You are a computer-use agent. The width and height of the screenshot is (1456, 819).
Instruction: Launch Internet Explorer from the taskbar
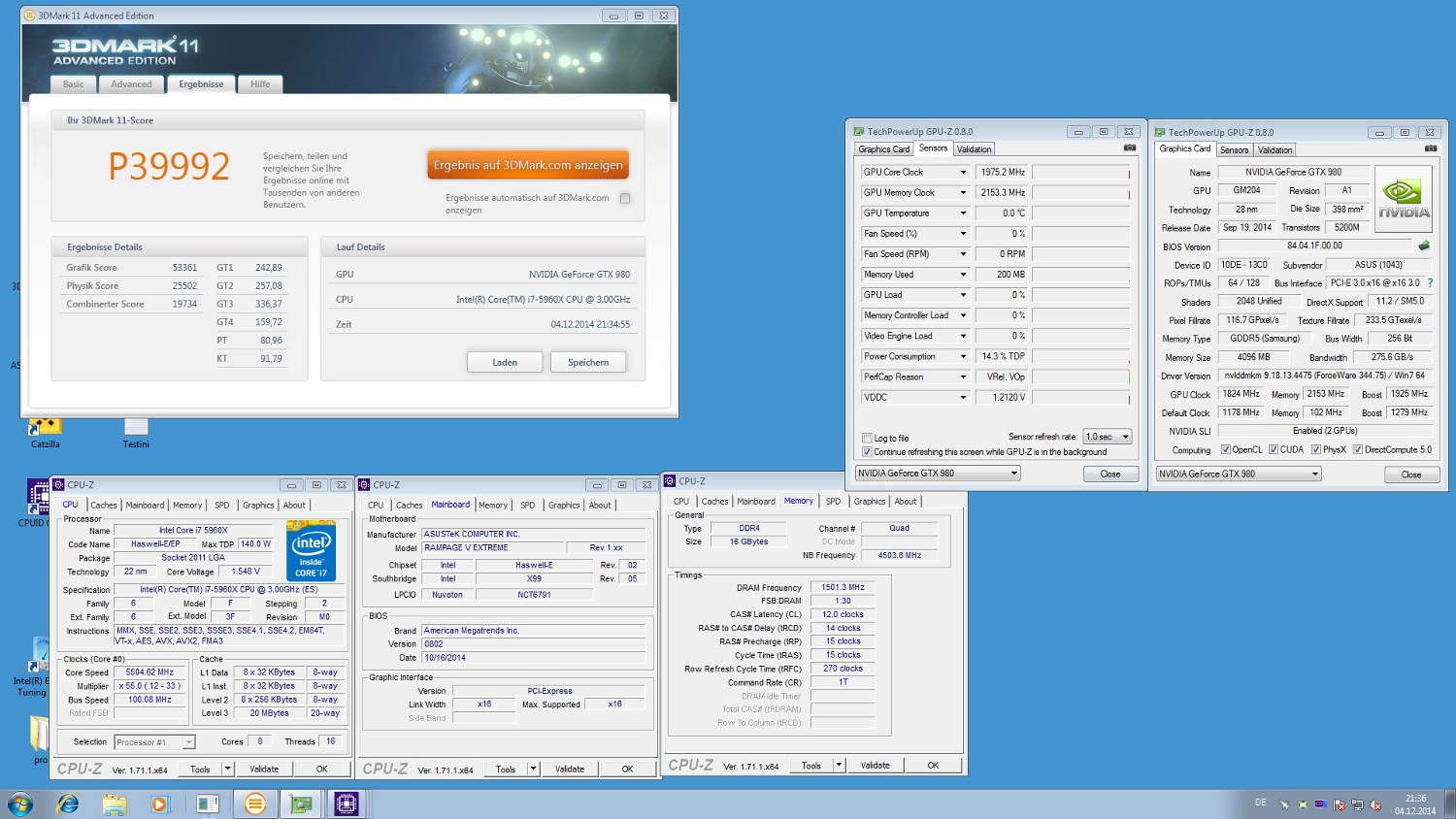point(68,803)
